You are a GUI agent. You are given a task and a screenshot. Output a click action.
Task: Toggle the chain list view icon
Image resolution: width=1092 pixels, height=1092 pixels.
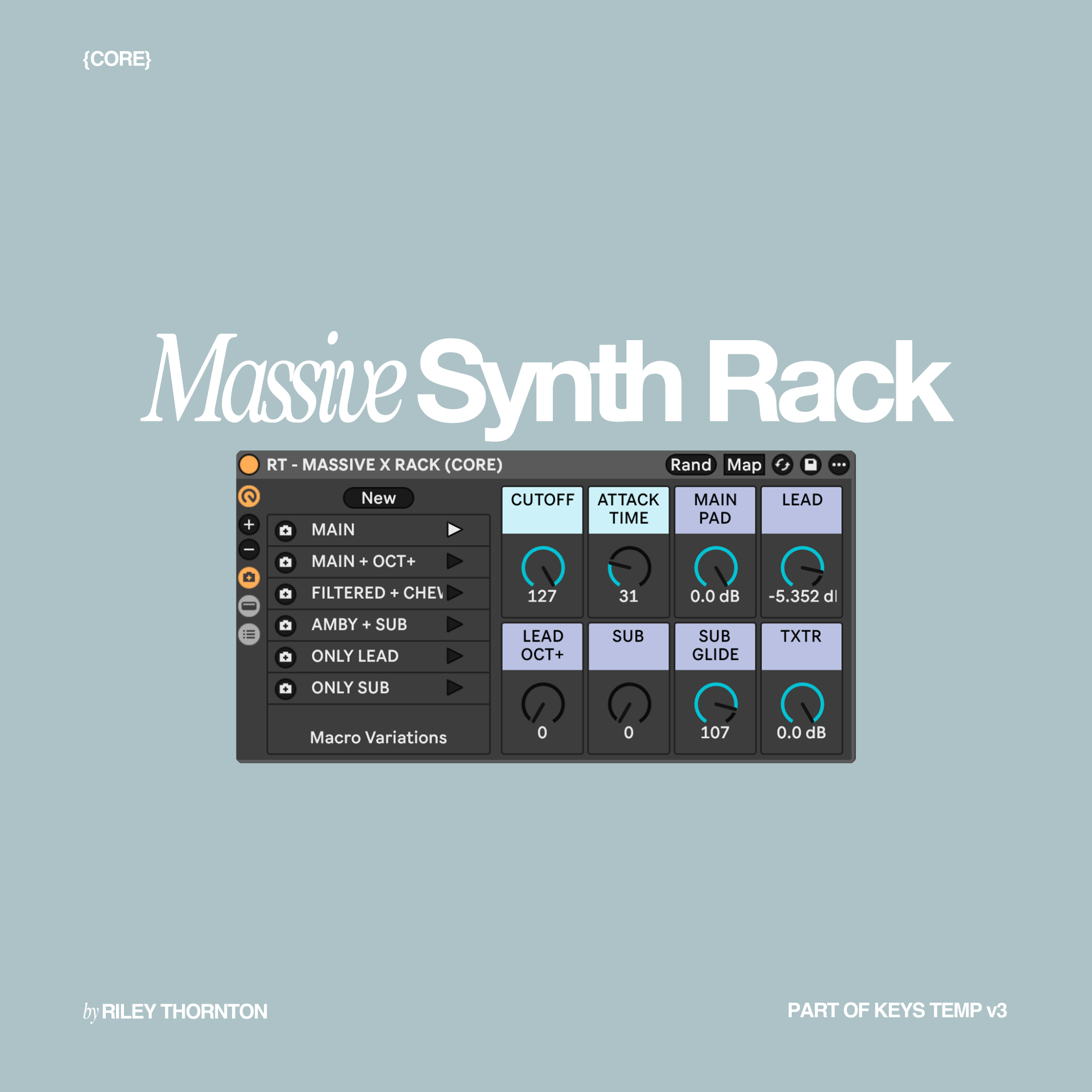[x=249, y=606]
